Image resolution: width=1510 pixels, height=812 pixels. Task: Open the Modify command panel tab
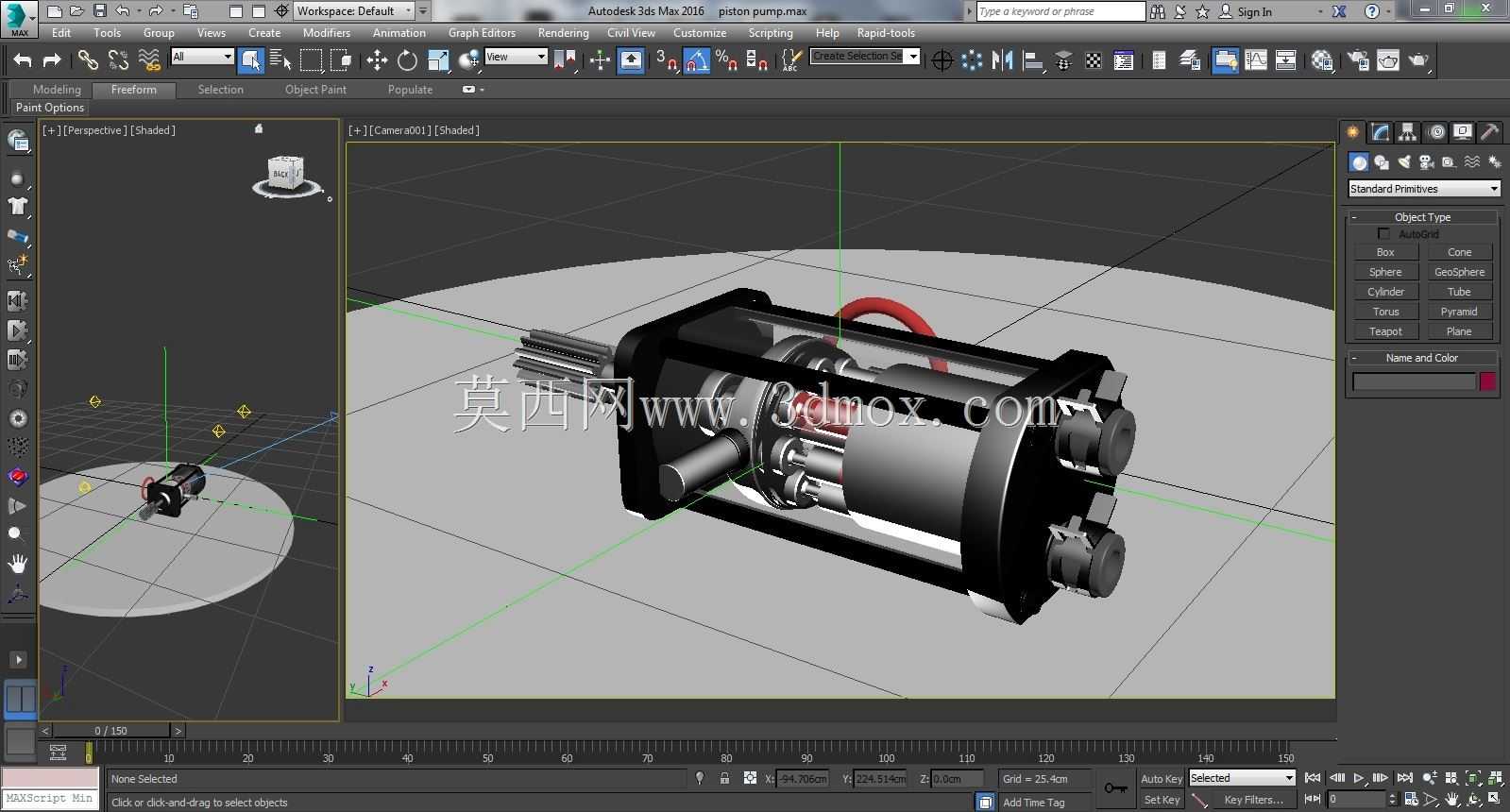coord(1381,132)
